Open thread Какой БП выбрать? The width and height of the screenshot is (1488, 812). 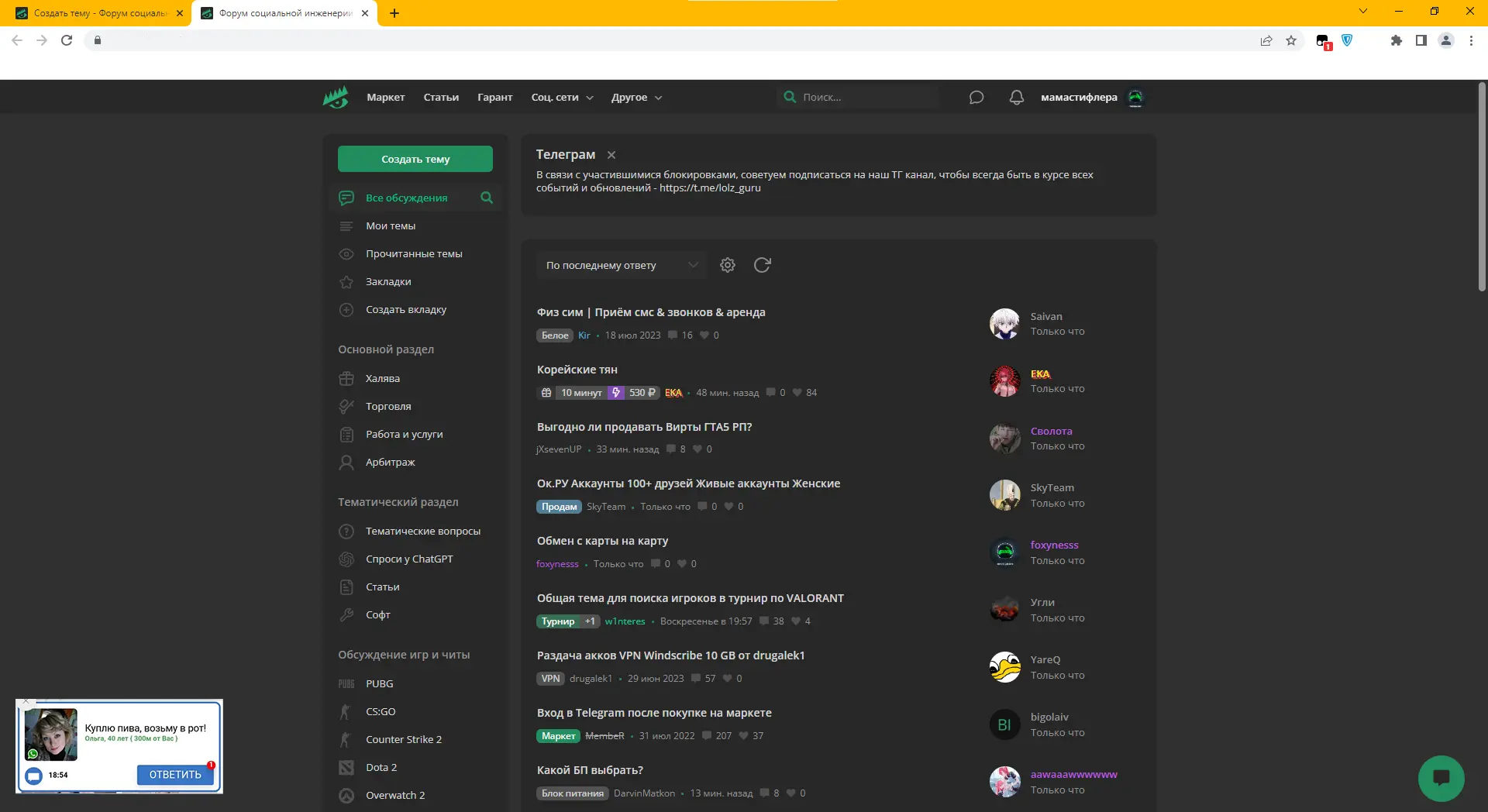(x=590, y=770)
